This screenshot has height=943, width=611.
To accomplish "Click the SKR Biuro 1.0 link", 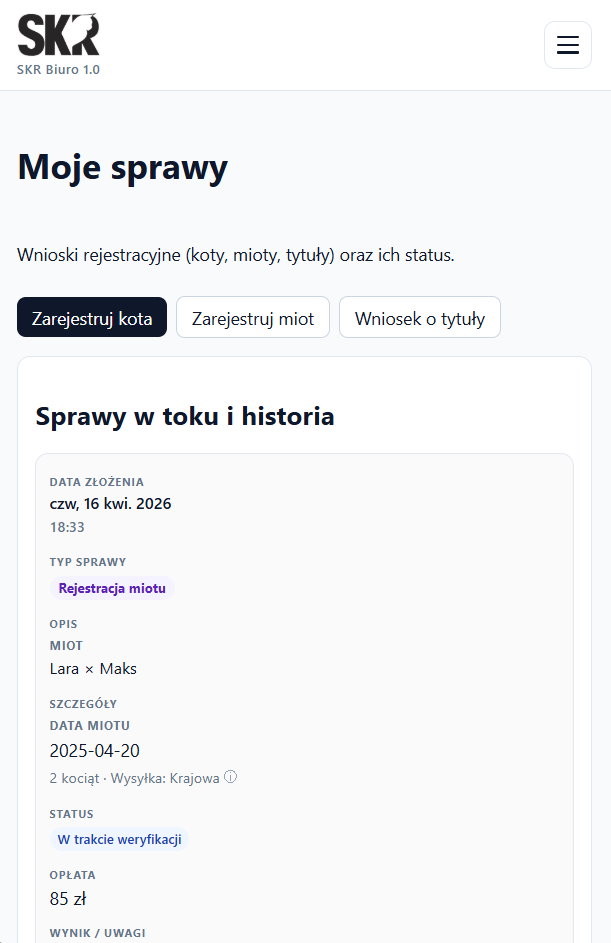I will [x=58, y=70].
